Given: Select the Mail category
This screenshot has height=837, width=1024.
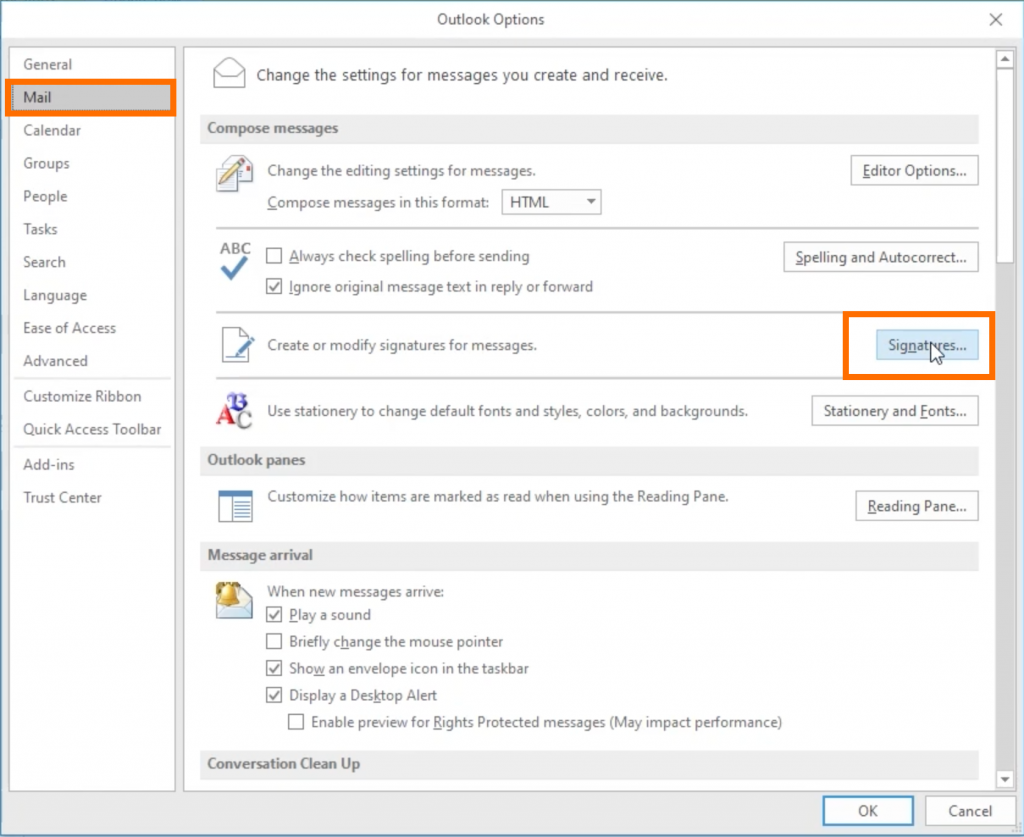Looking at the screenshot, I should coord(92,97).
